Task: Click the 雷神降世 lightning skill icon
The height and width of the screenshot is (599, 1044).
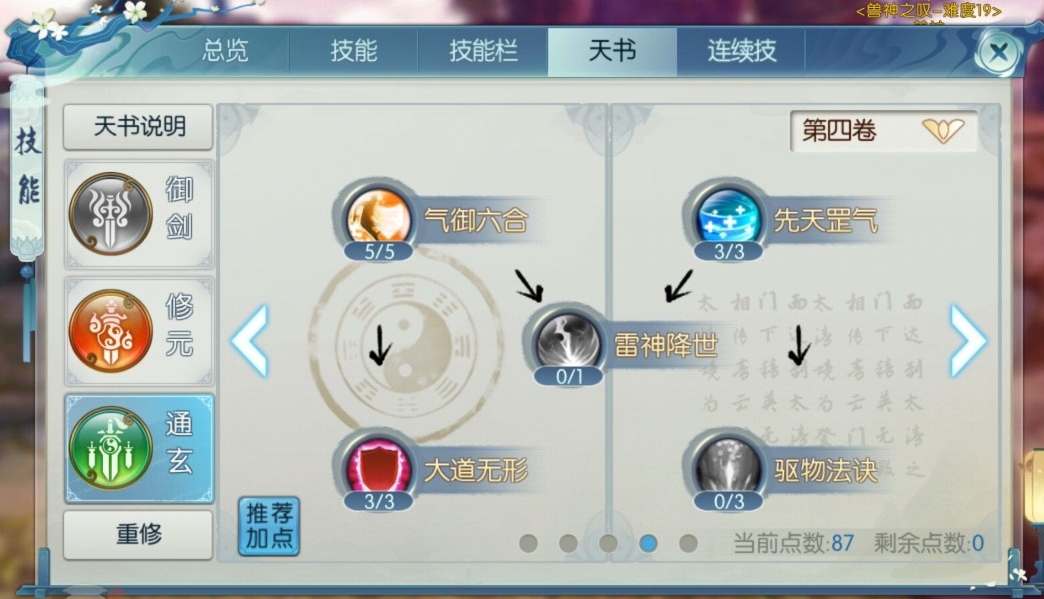Action: [569, 342]
